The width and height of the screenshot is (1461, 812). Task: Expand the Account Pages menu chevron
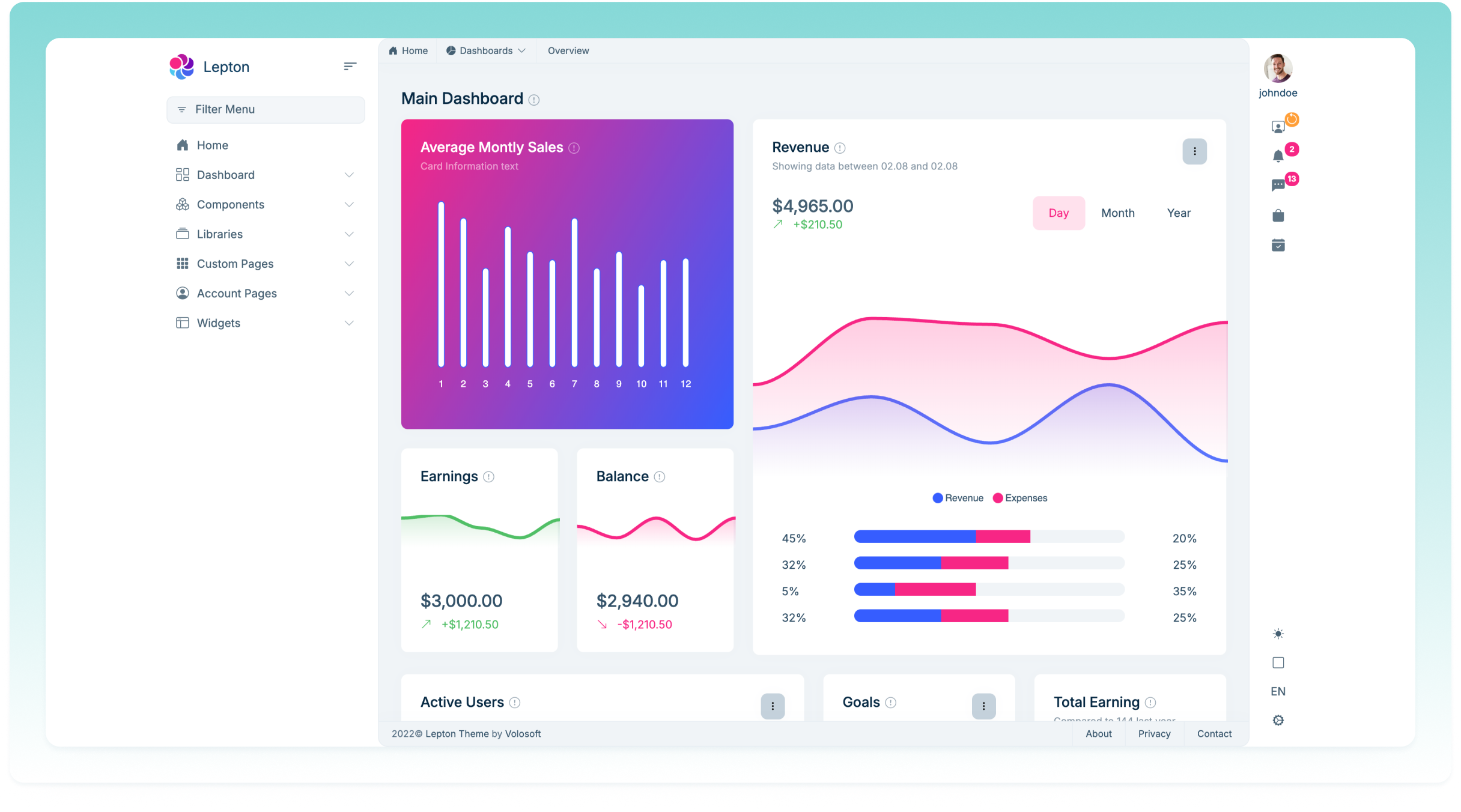tap(349, 294)
